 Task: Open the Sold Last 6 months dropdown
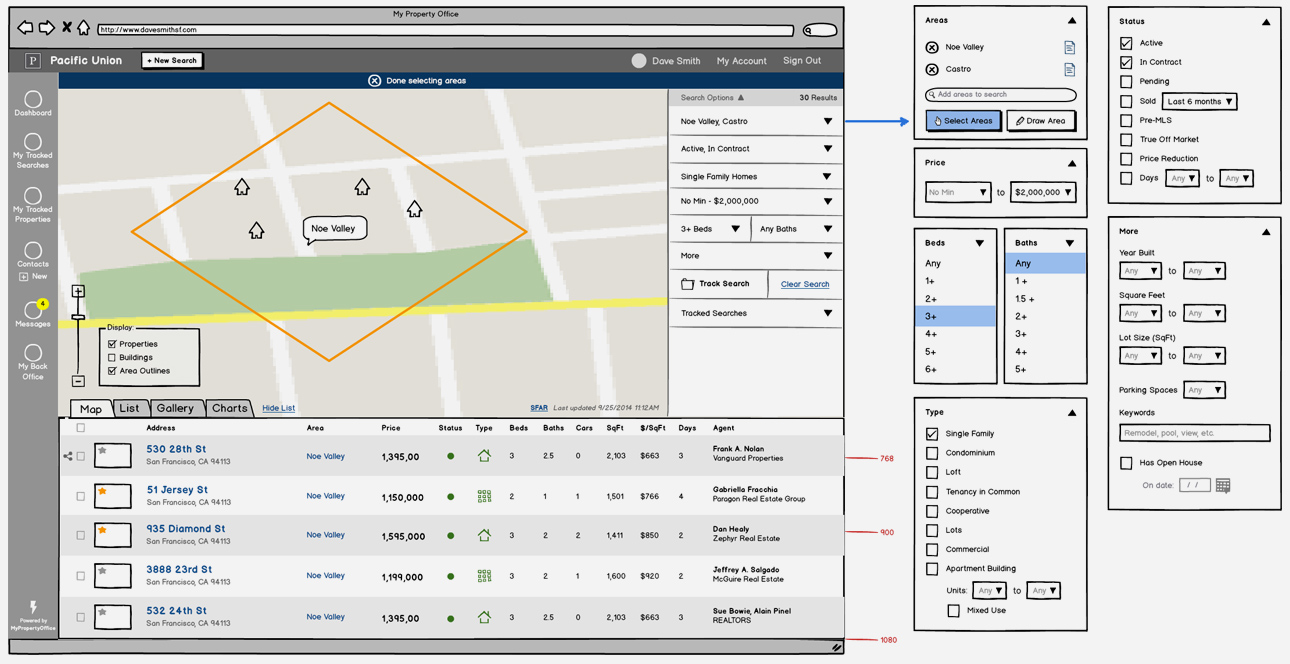pyautogui.click(x=1199, y=101)
